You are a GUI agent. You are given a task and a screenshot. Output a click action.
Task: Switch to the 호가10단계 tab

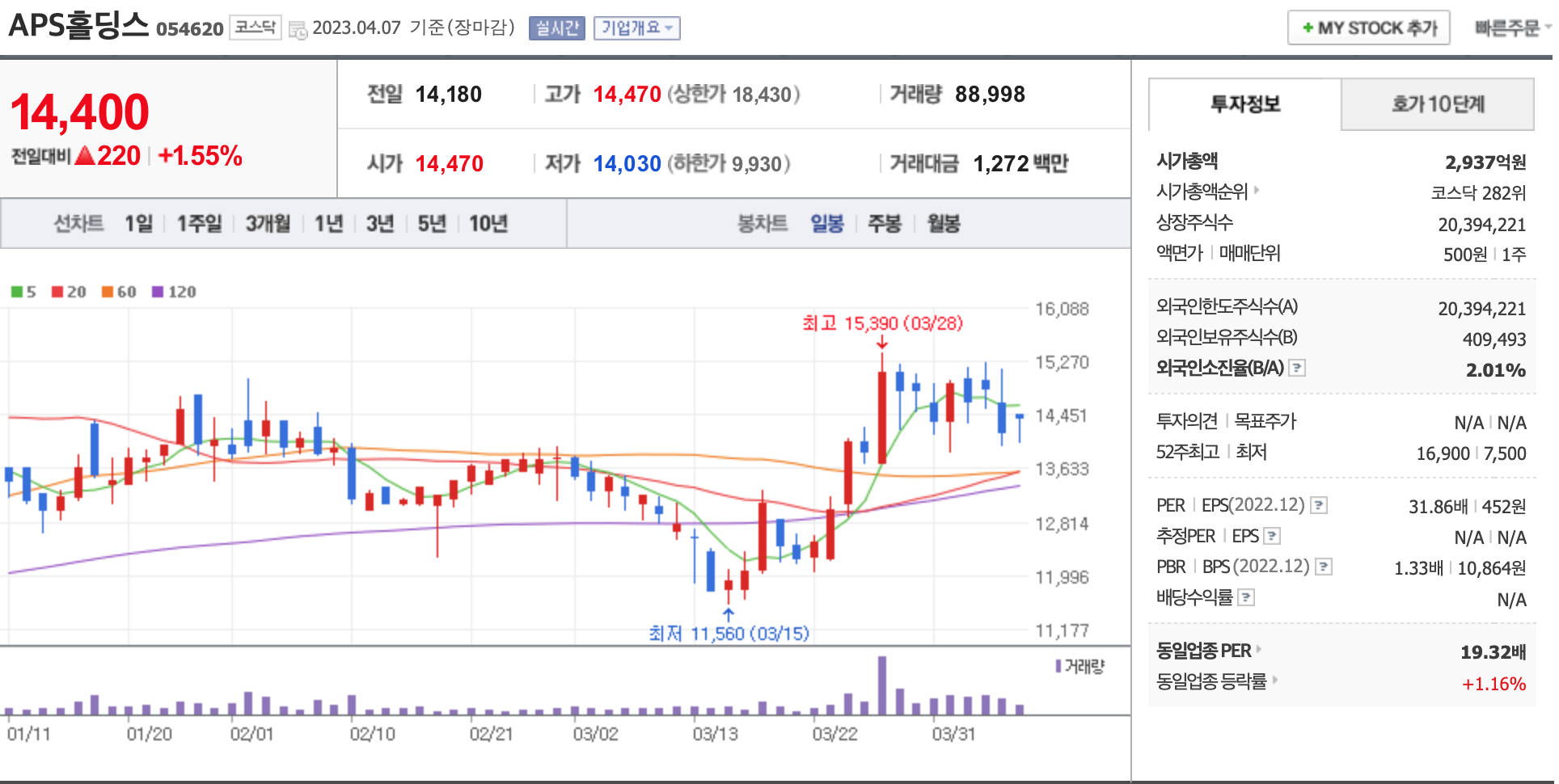click(1437, 104)
